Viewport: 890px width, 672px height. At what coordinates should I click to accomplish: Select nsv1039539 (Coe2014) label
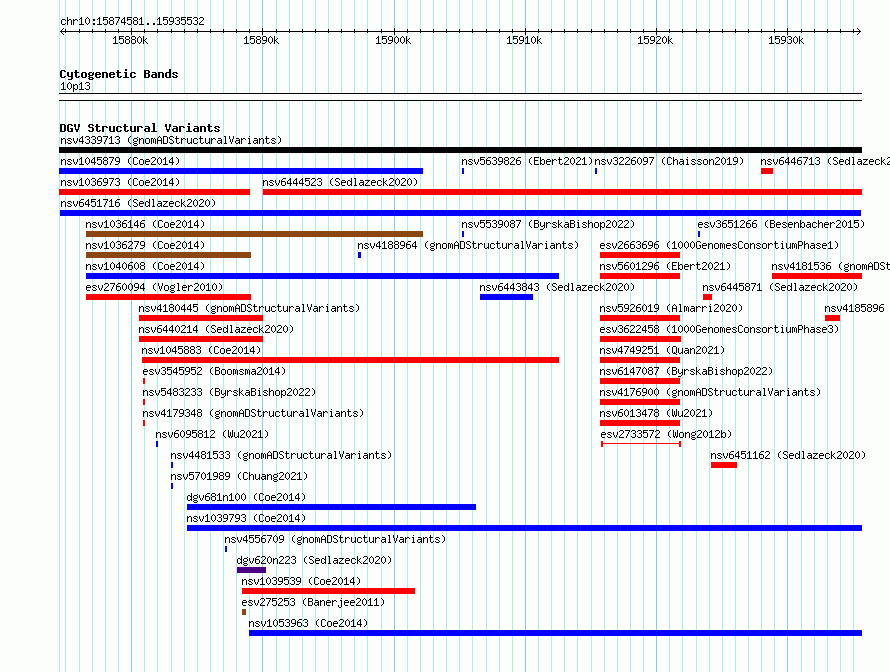click(301, 581)
